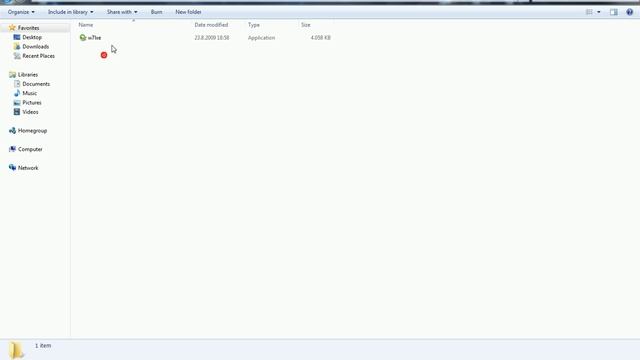
Task: Click the Homegroup icon
Action: pyautogui.click(x=12, y=131)
